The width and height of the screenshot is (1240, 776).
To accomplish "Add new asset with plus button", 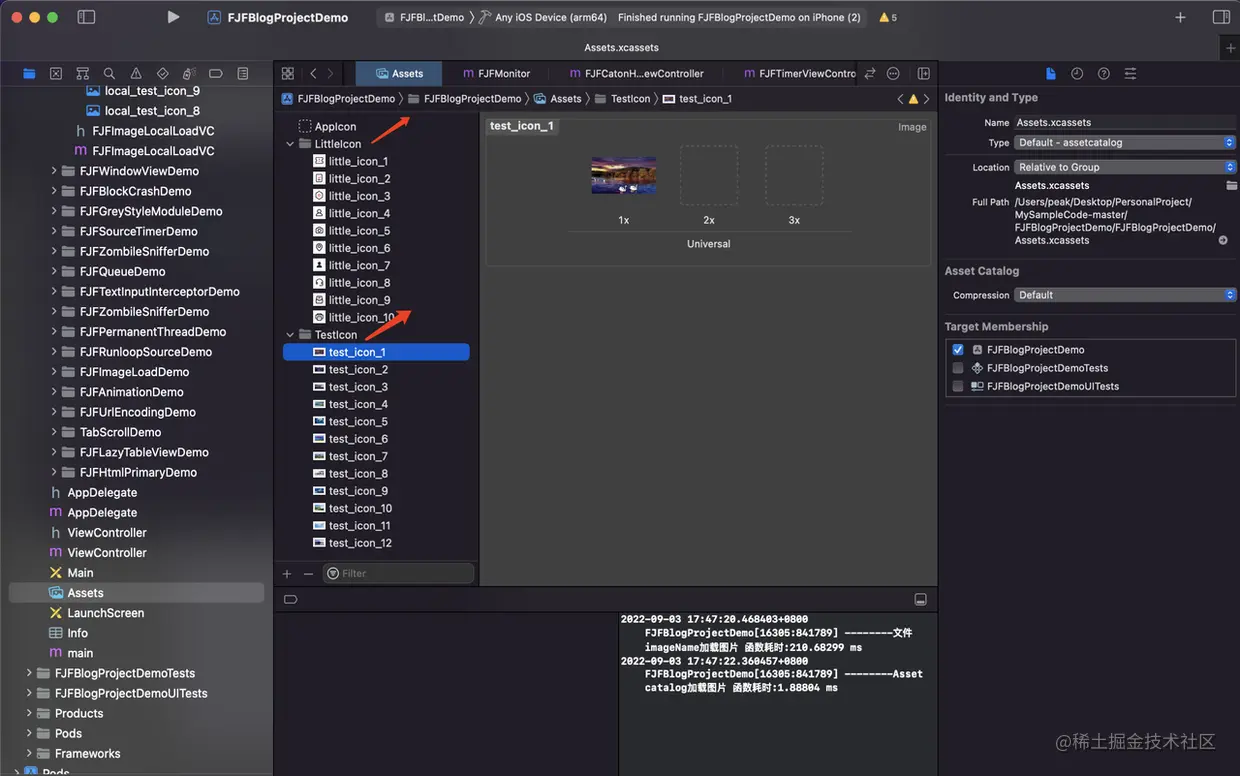I will coord(287,573).
